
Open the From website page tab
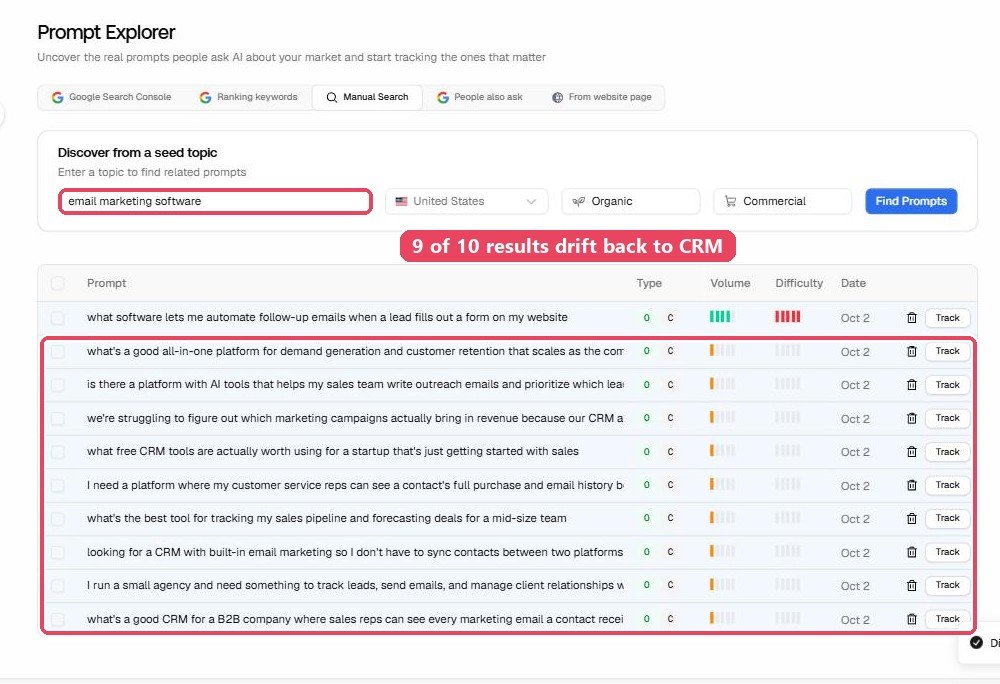[x=602, y=97]
